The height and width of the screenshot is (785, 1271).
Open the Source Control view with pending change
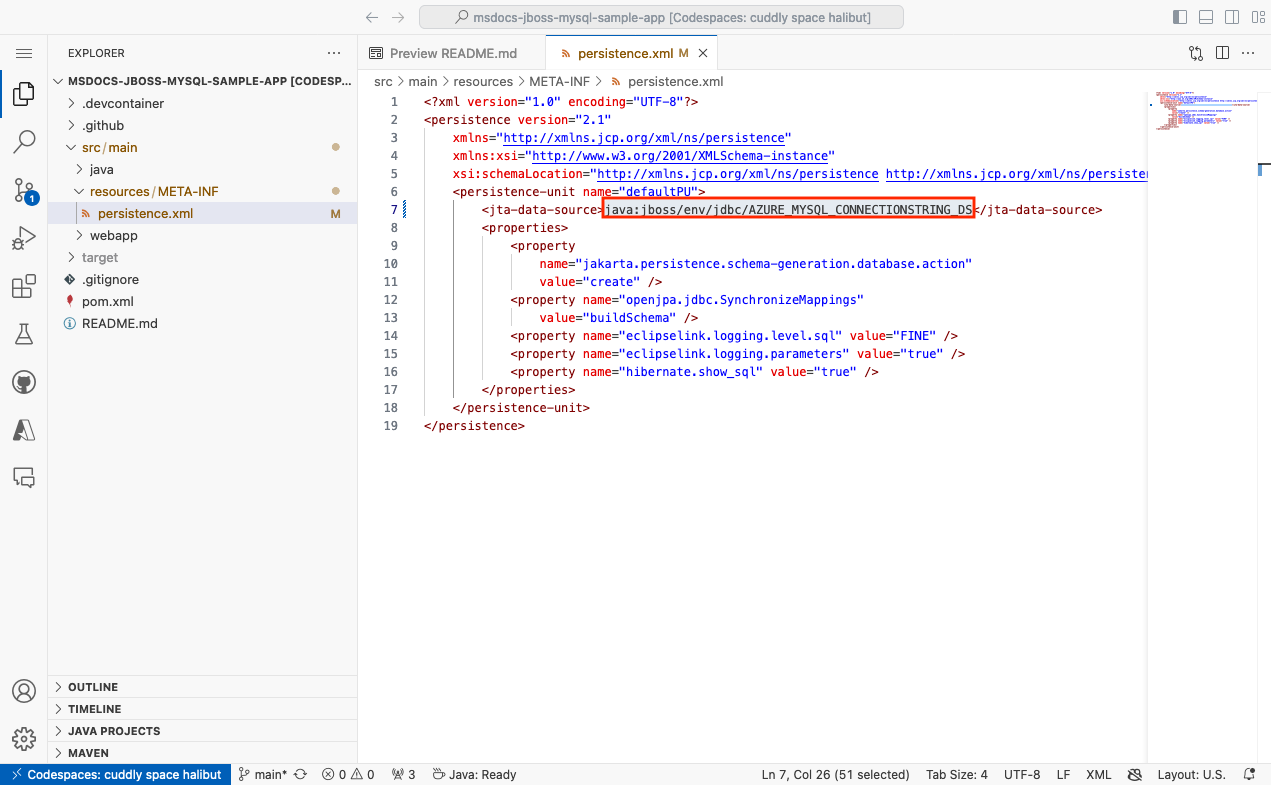24,190
